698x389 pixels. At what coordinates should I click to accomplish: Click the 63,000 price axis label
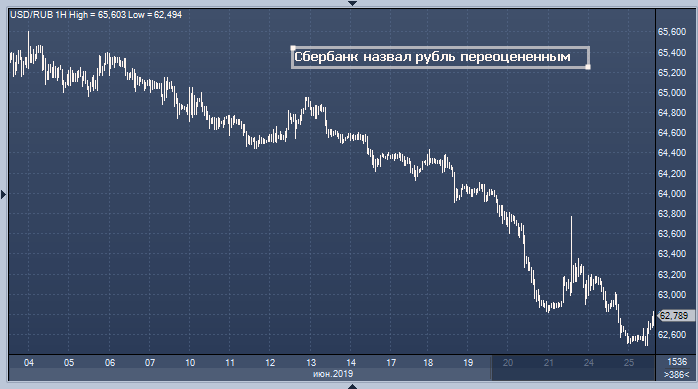tap(672, 295)
